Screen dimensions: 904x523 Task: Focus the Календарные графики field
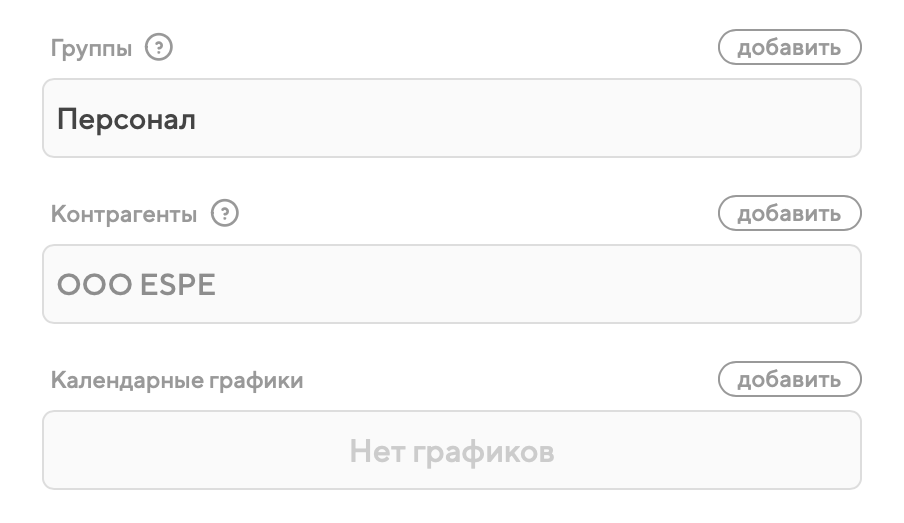(451, 450)
